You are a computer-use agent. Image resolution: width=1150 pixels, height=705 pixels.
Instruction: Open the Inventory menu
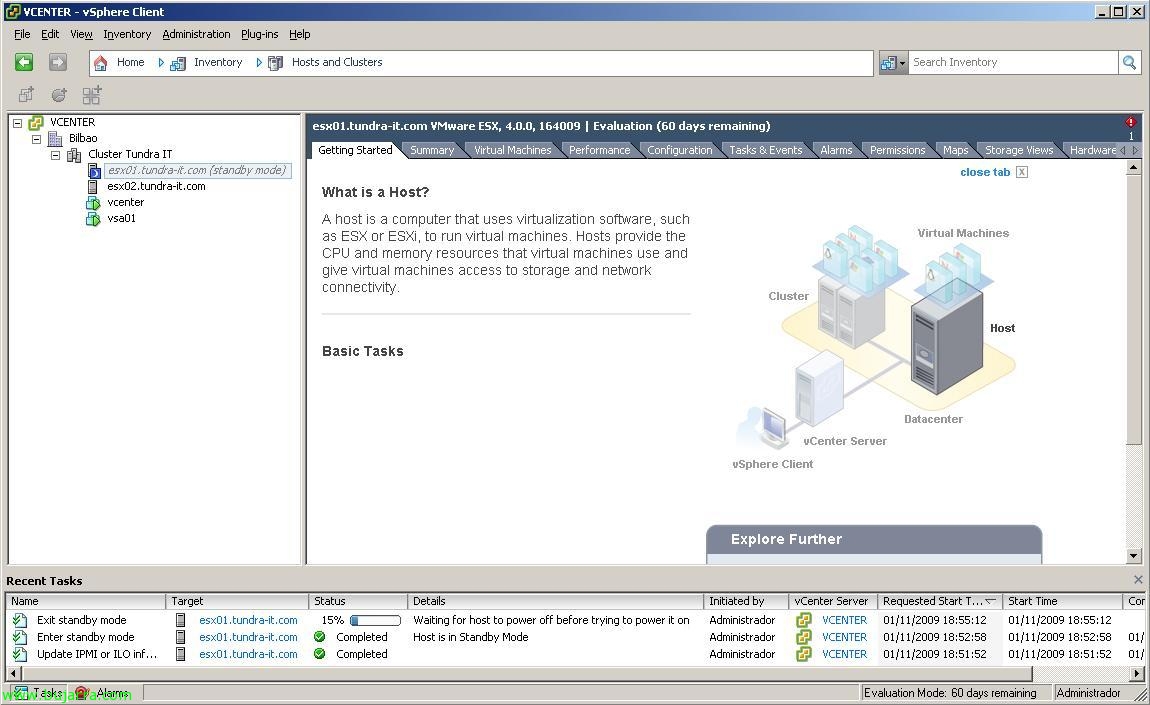click(127, 34)
